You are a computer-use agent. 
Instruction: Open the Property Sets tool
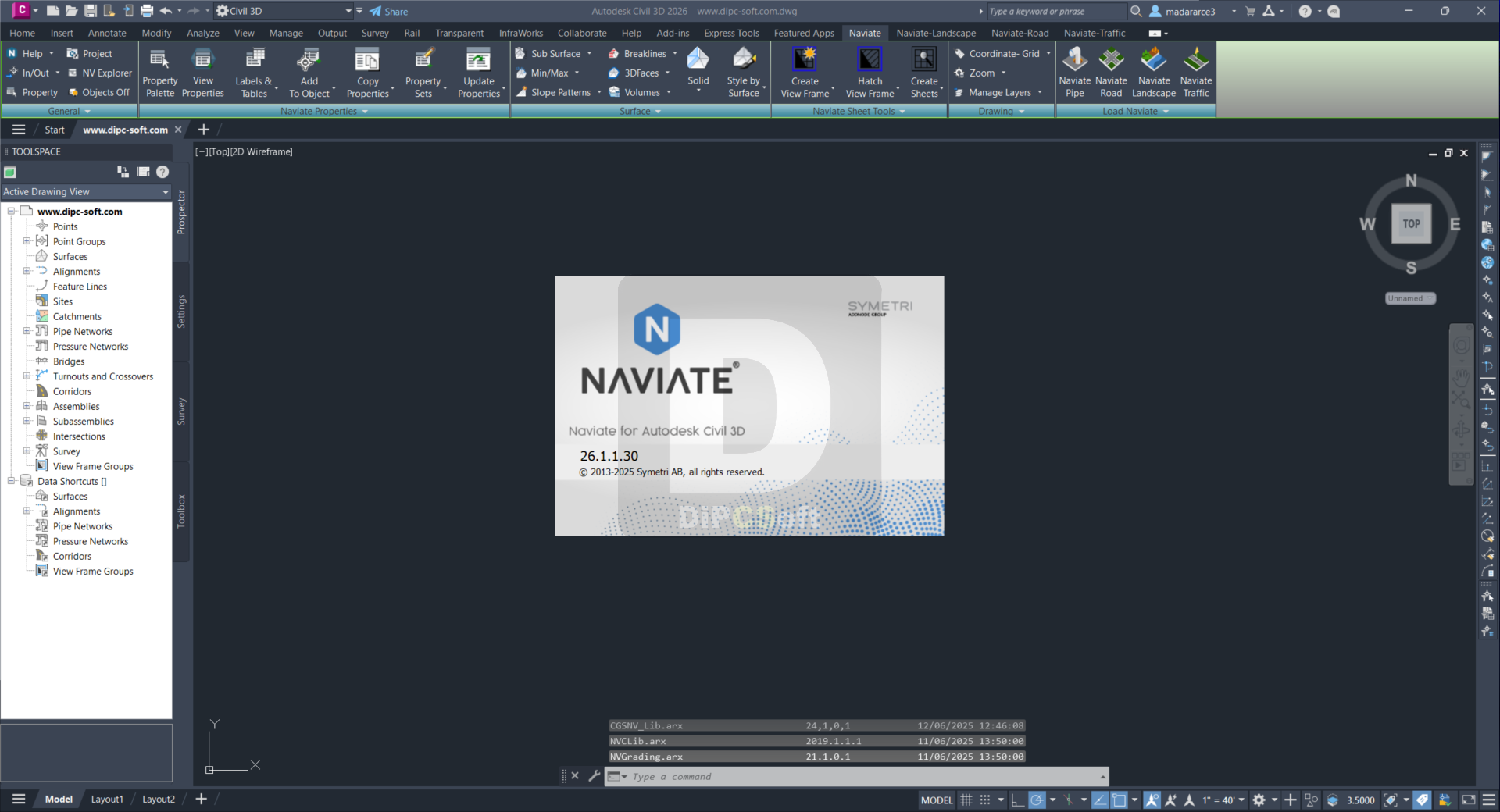coord(423,73)
